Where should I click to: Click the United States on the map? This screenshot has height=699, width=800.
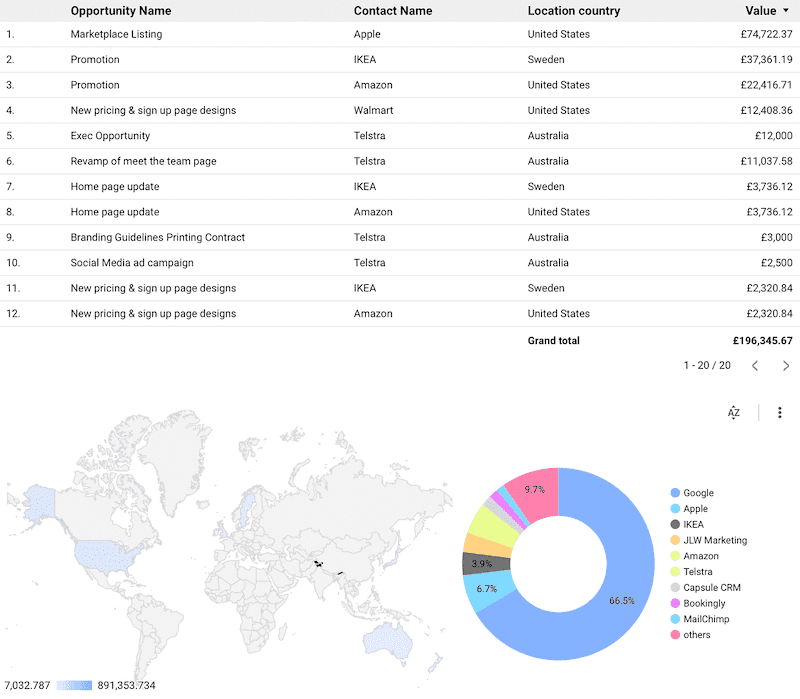click(105, 556)
